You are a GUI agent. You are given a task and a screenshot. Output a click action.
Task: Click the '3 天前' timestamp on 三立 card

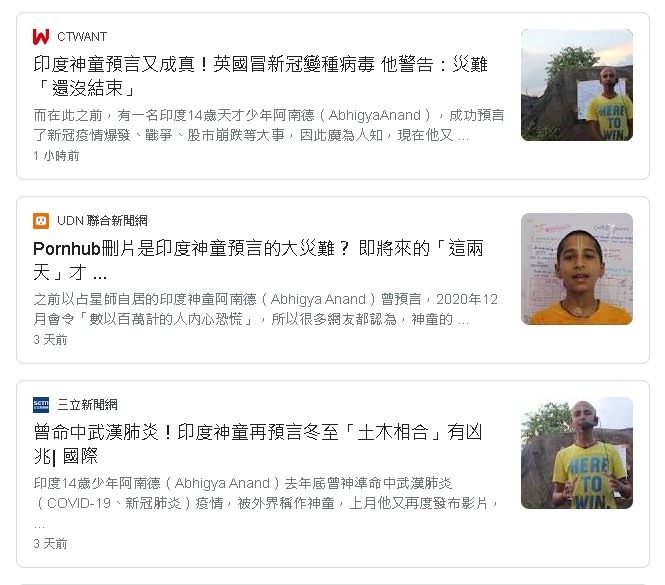pyautogui.click(x=50, y=544)
